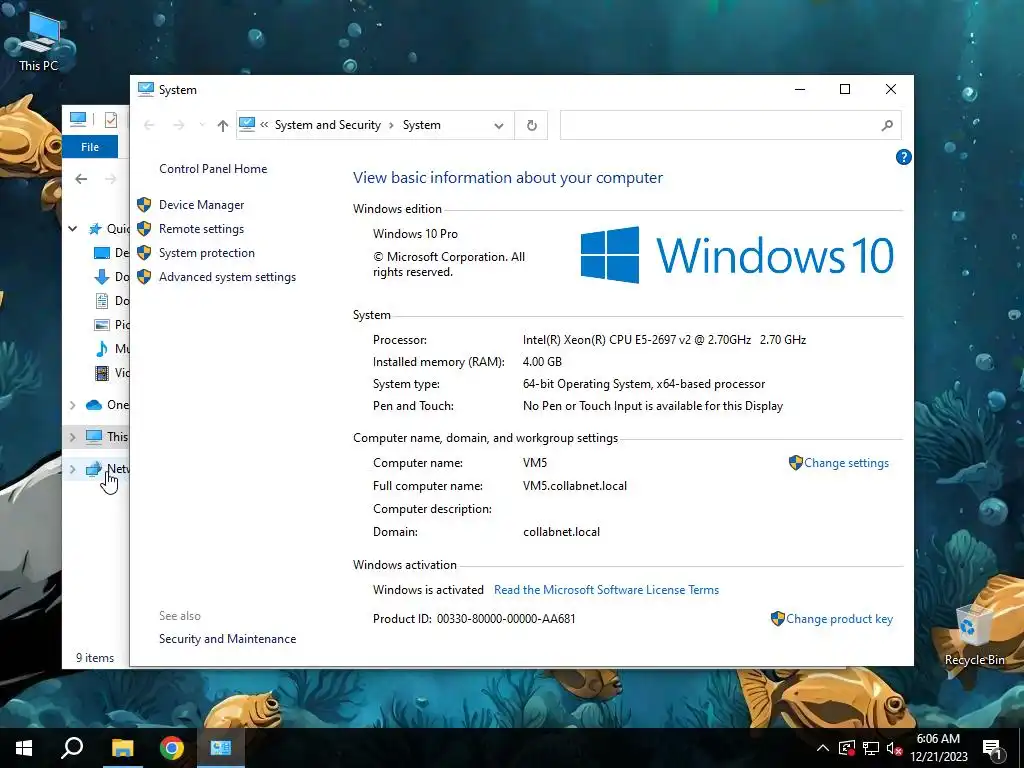The height and width of the screenshot is (768, 1024).
Task: Open the File tab in File Explorer
Action: (90, 148)
